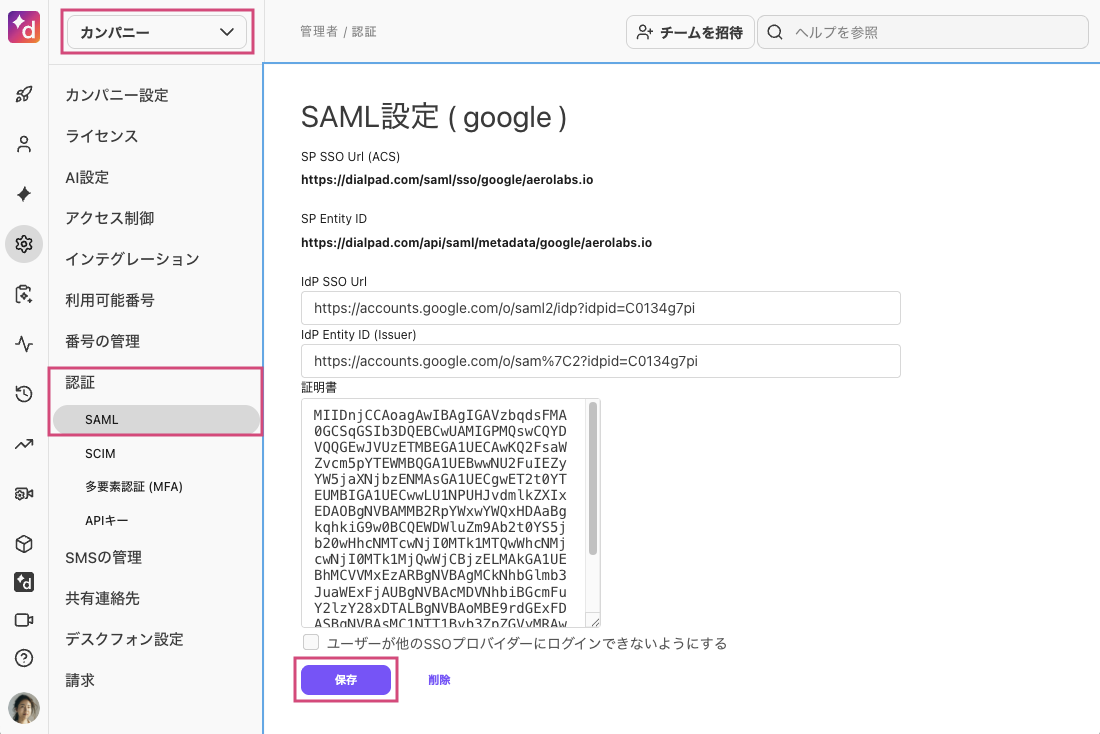Click the history clock sidebar icon
The height and width of the screenshot is (734, 1100).
point(24,394)
